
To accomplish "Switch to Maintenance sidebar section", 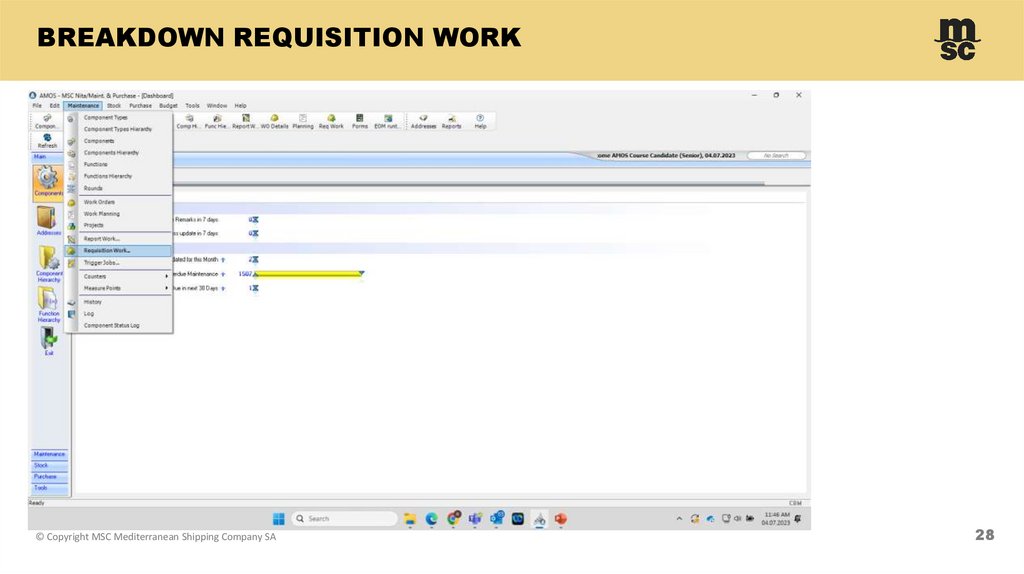I will 50,454.
